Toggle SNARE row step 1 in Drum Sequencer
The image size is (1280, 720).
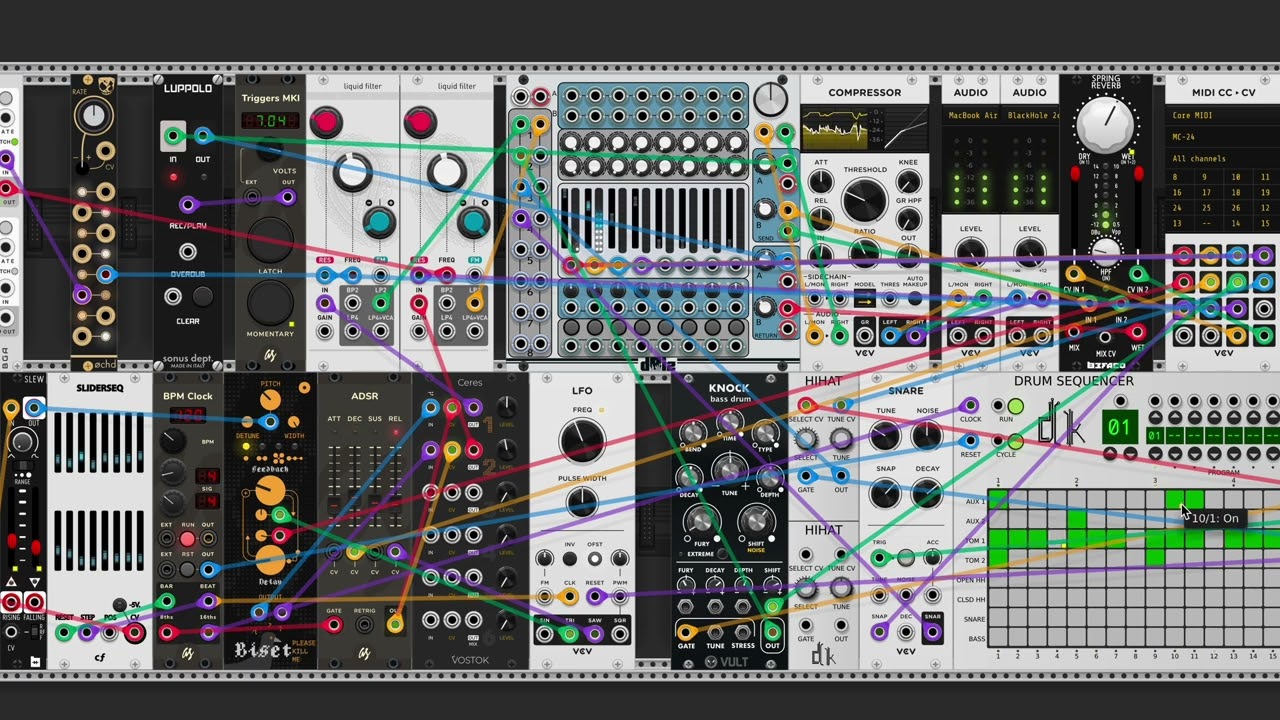998,618
